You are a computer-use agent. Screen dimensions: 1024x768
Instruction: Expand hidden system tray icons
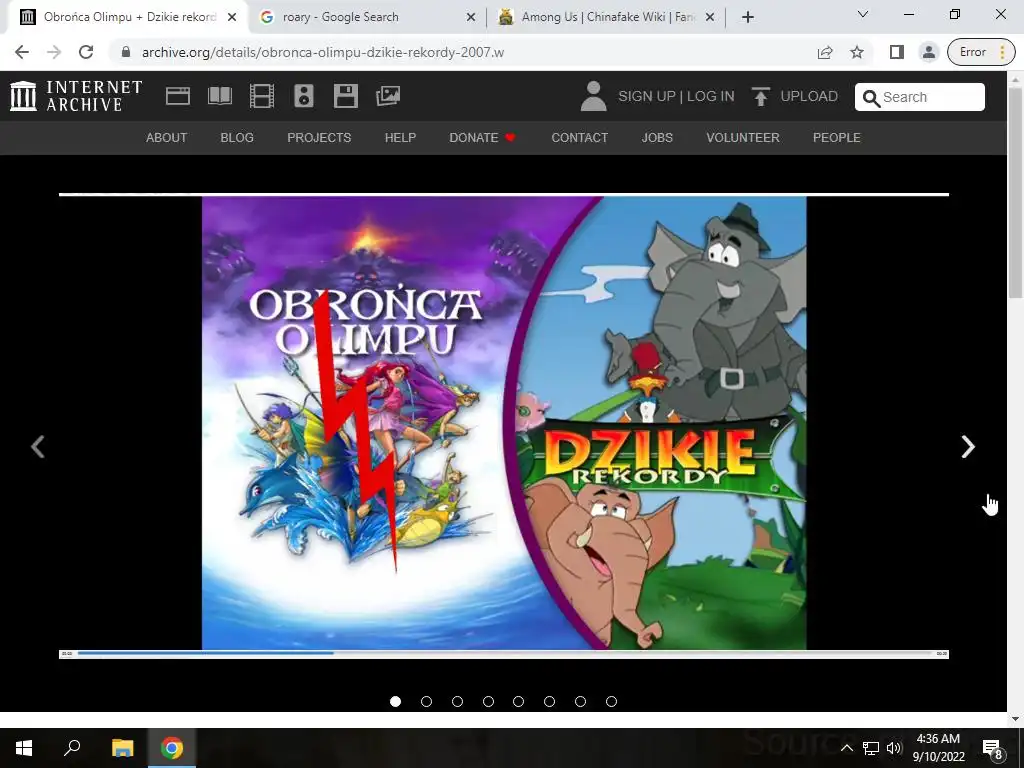pyautogui.click(x=846, y=748)
